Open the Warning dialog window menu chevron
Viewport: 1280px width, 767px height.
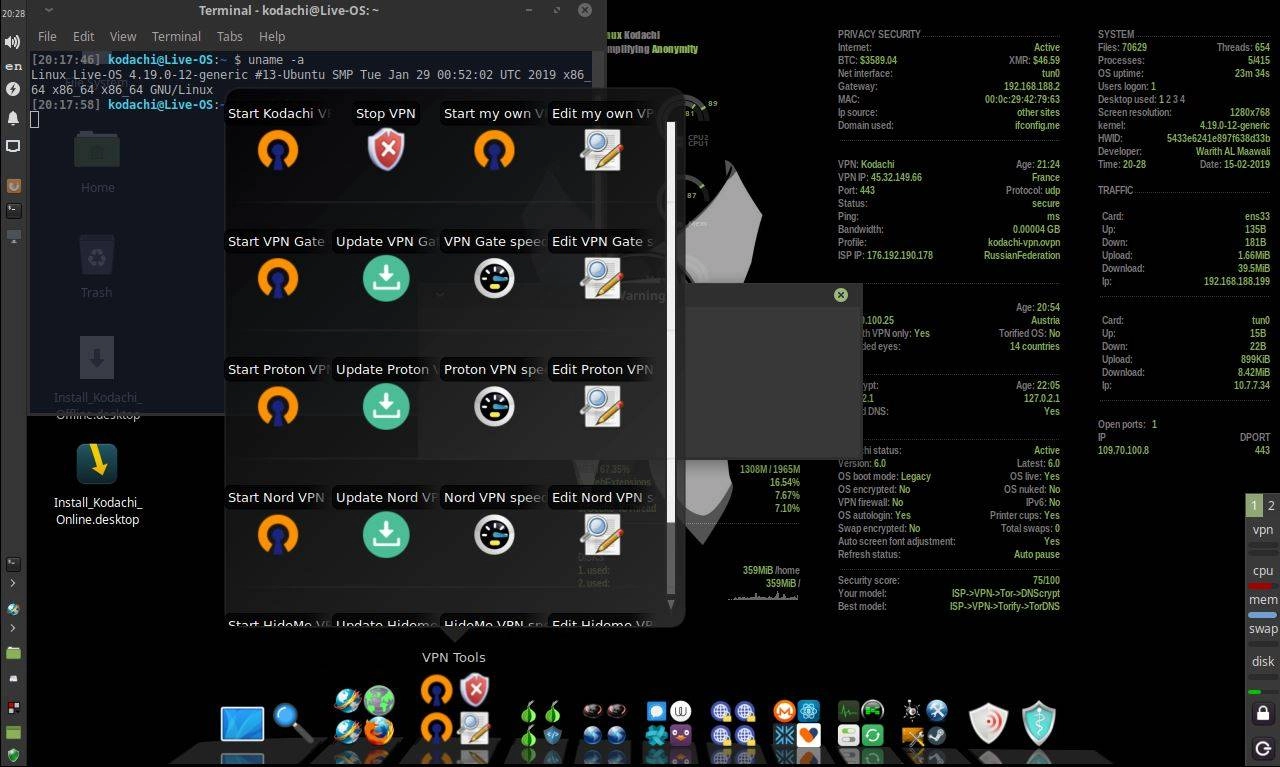coord(440,295)
